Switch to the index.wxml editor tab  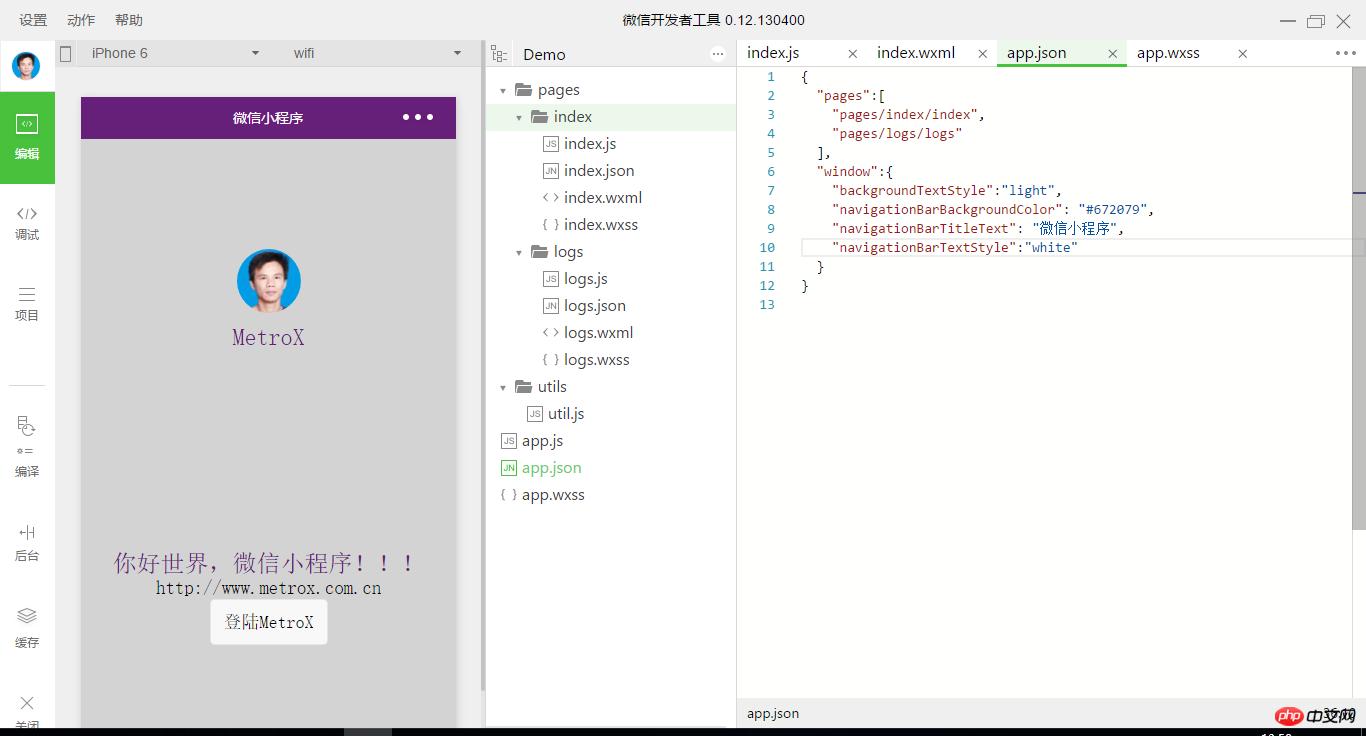(916, 53)
